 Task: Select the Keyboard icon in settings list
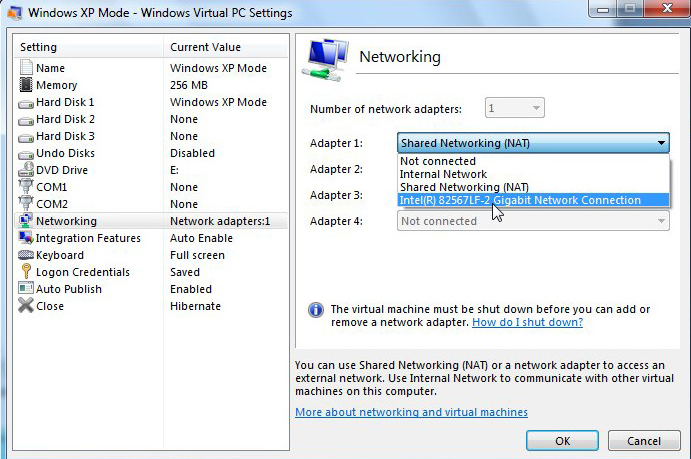pyautogui.click(x=26, y=255)
